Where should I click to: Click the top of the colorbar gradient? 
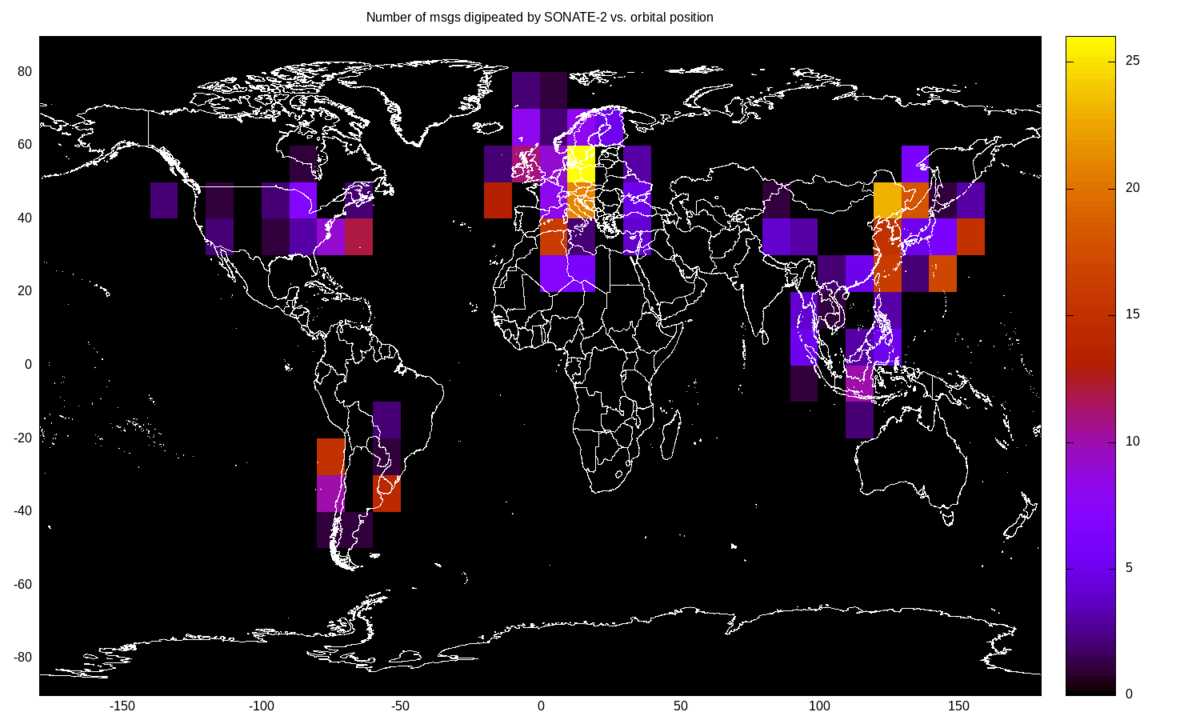point(1090,45)
